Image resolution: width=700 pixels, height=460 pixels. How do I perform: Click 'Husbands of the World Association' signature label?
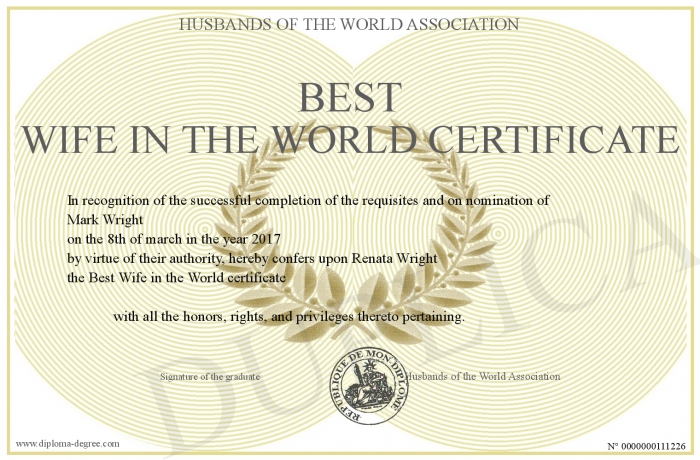click(484, 376)
